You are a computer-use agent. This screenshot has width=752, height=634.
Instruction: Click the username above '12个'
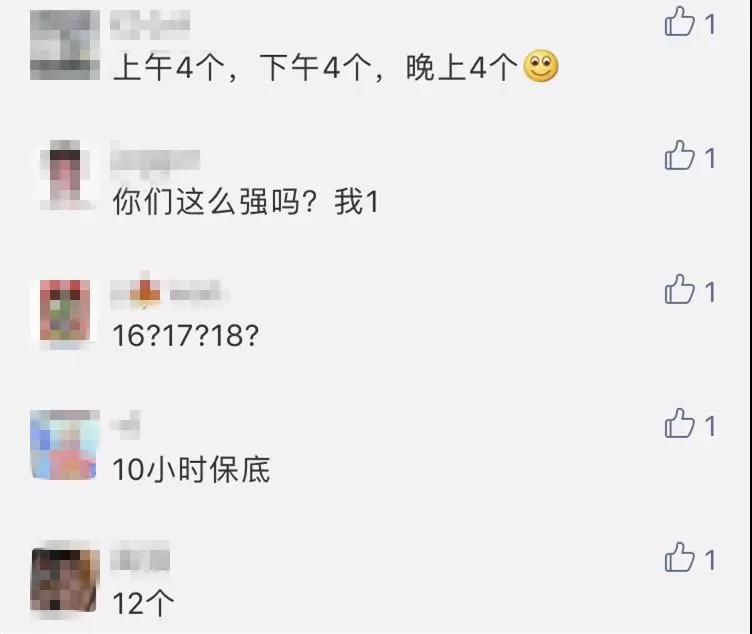[x=140, y=556]
